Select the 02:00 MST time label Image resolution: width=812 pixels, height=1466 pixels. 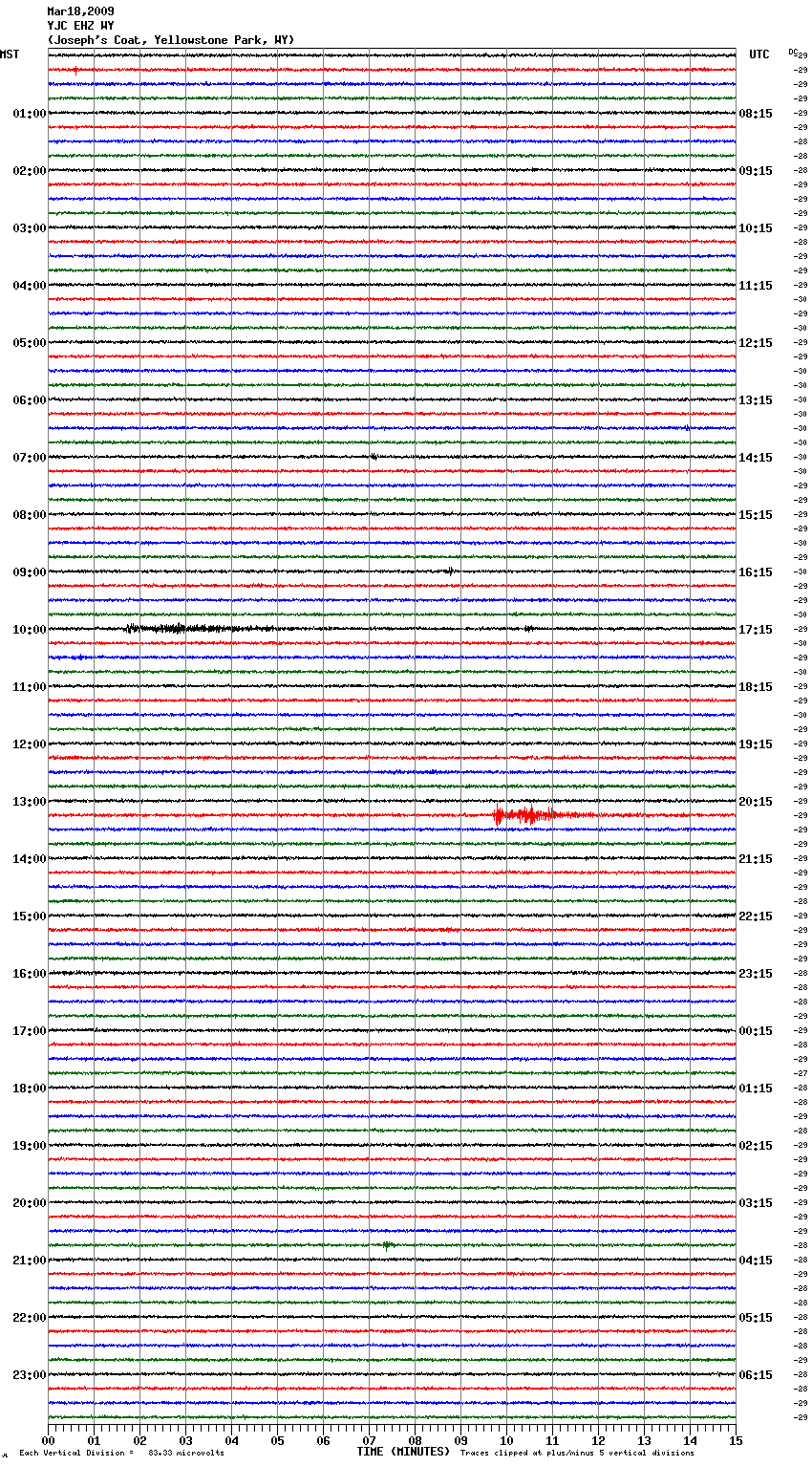[30, 171]
